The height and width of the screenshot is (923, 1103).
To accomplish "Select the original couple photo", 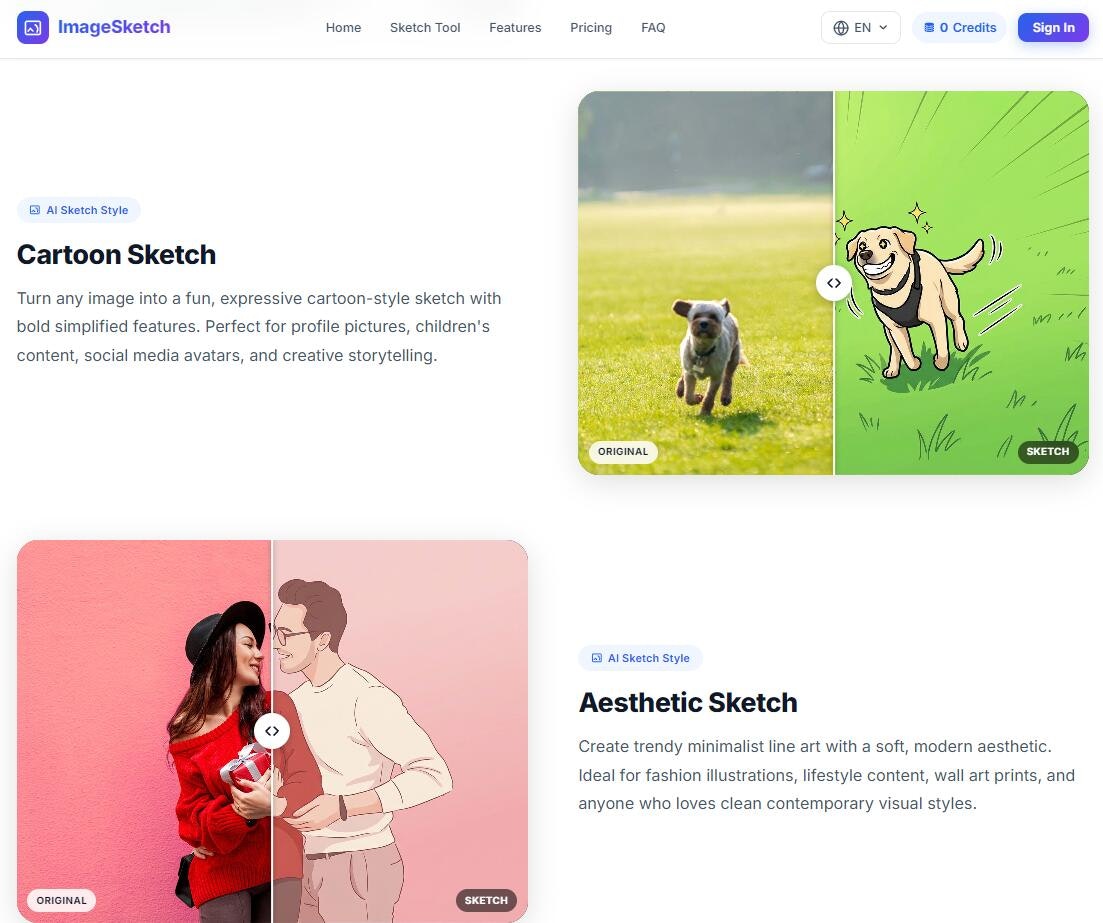I will pyautogui.click(x=144, y=732).
